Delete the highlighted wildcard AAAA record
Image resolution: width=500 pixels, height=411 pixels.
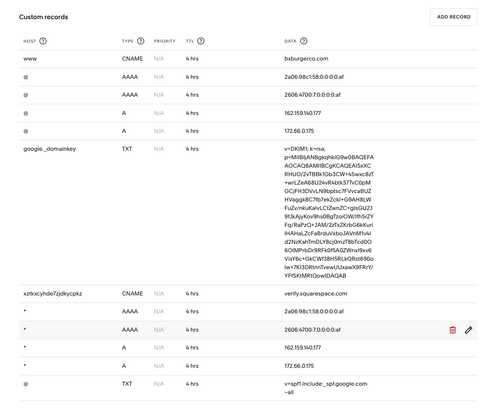(452, 330)
